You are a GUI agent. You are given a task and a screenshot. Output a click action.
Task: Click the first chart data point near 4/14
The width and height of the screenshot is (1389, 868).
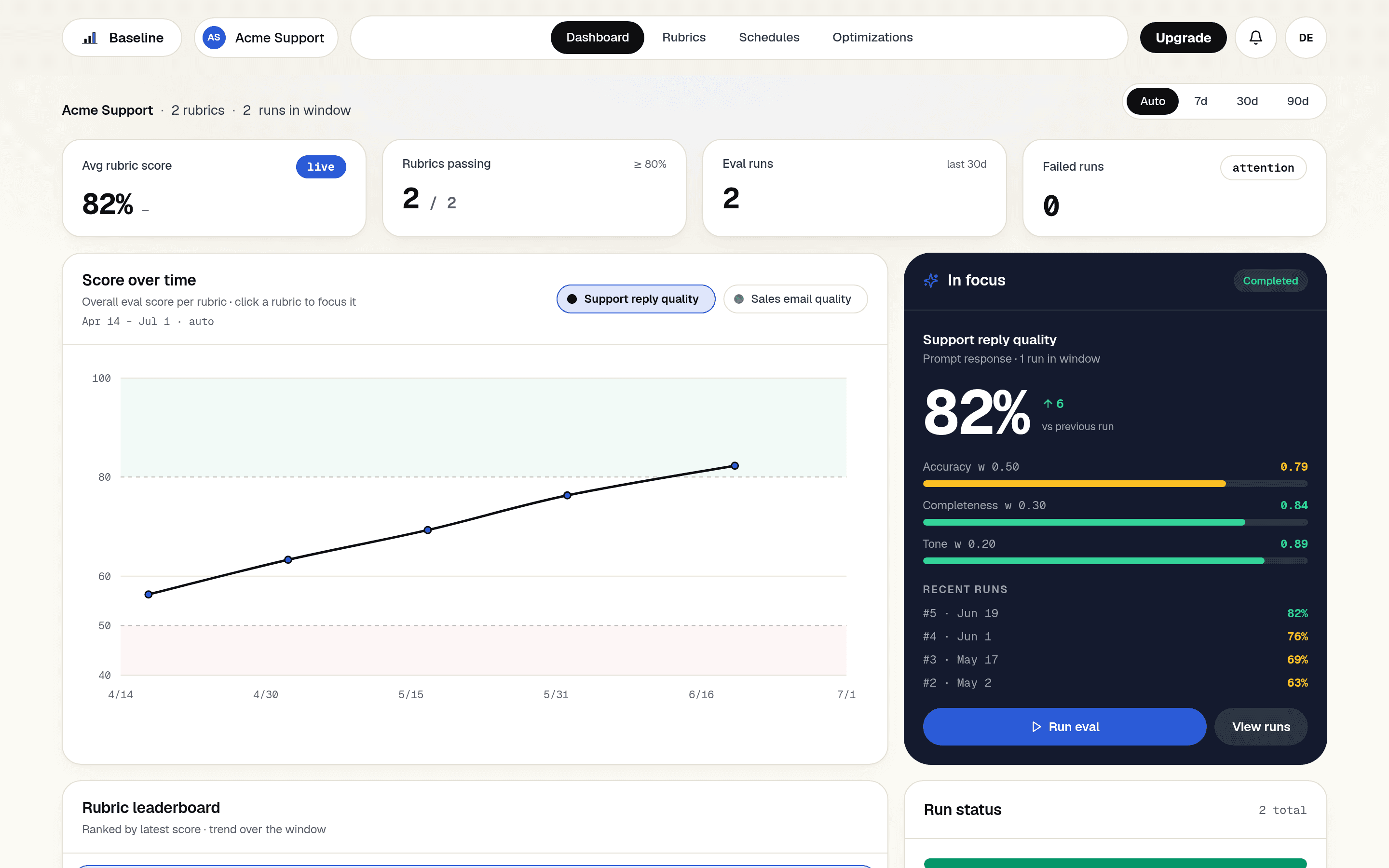click(x=149, y=594)
